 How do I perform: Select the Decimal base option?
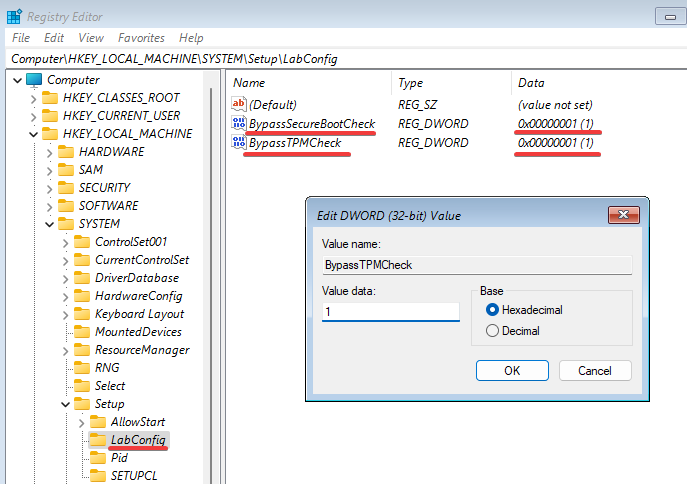[x=491, y=331]
